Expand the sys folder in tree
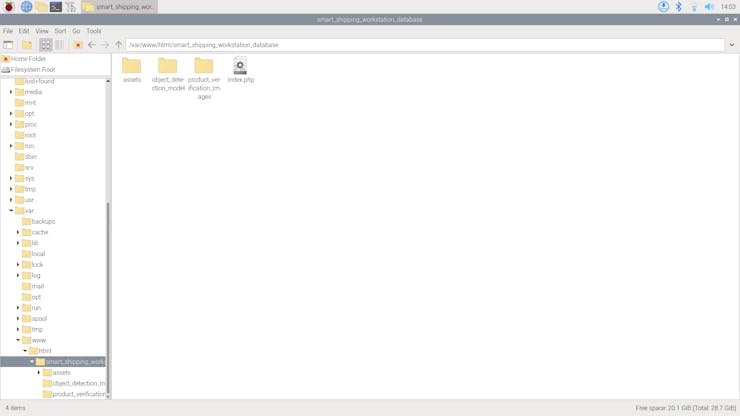740x416 pixels. [x=11, y=178]
